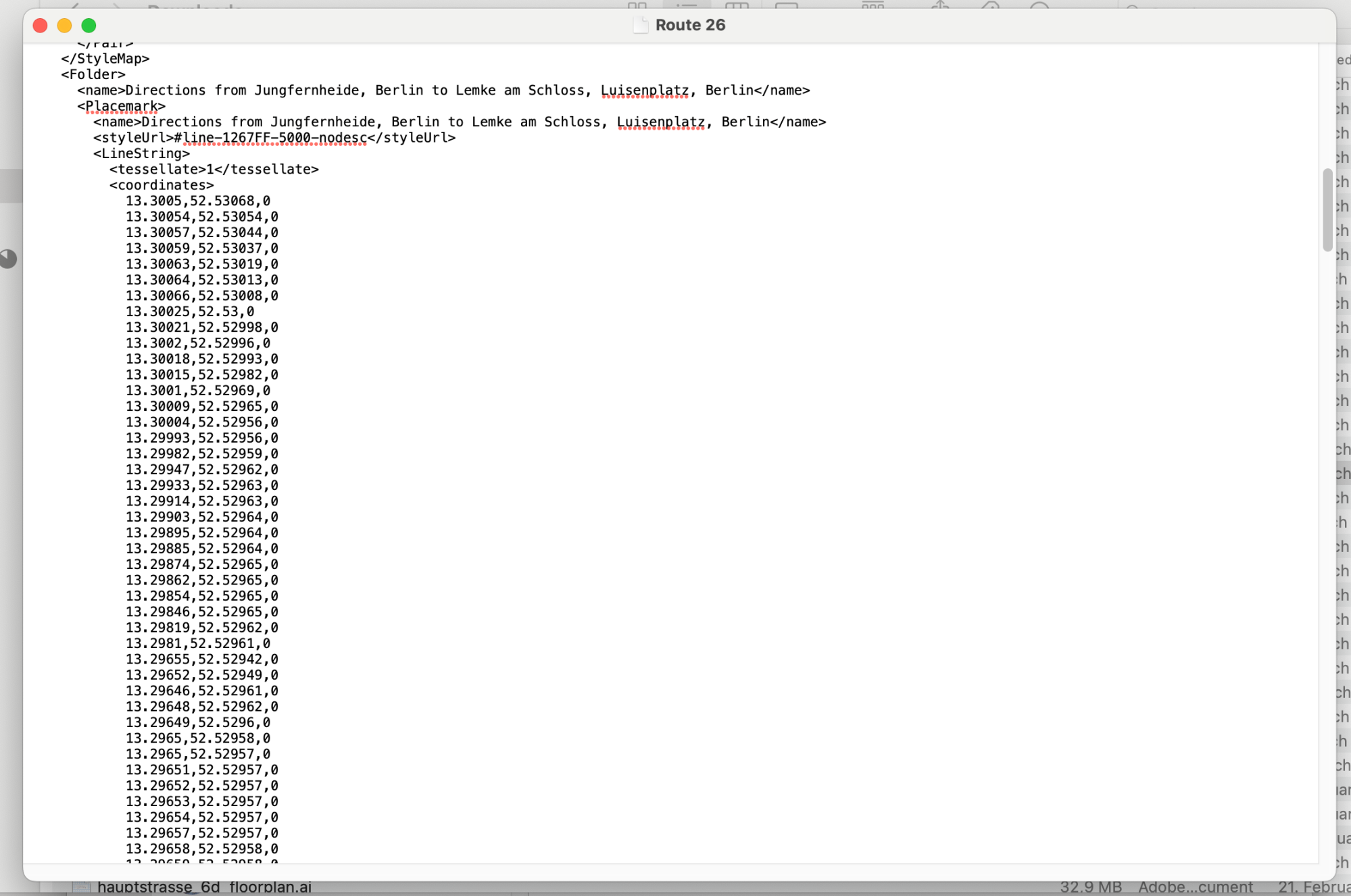Click coordinate line 13.30059,52.53037,0
The height and width of the screenshot is (896, 1351).
202,249
